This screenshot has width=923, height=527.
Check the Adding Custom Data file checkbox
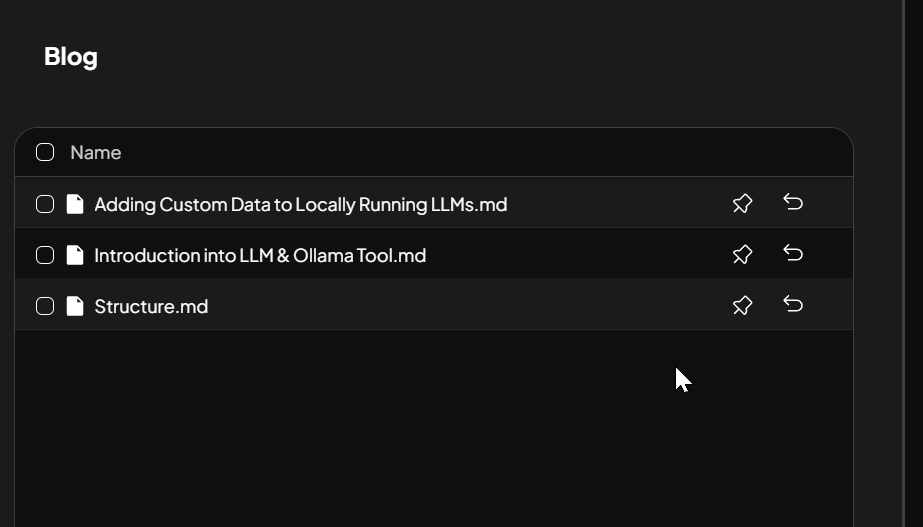[45, 204]
